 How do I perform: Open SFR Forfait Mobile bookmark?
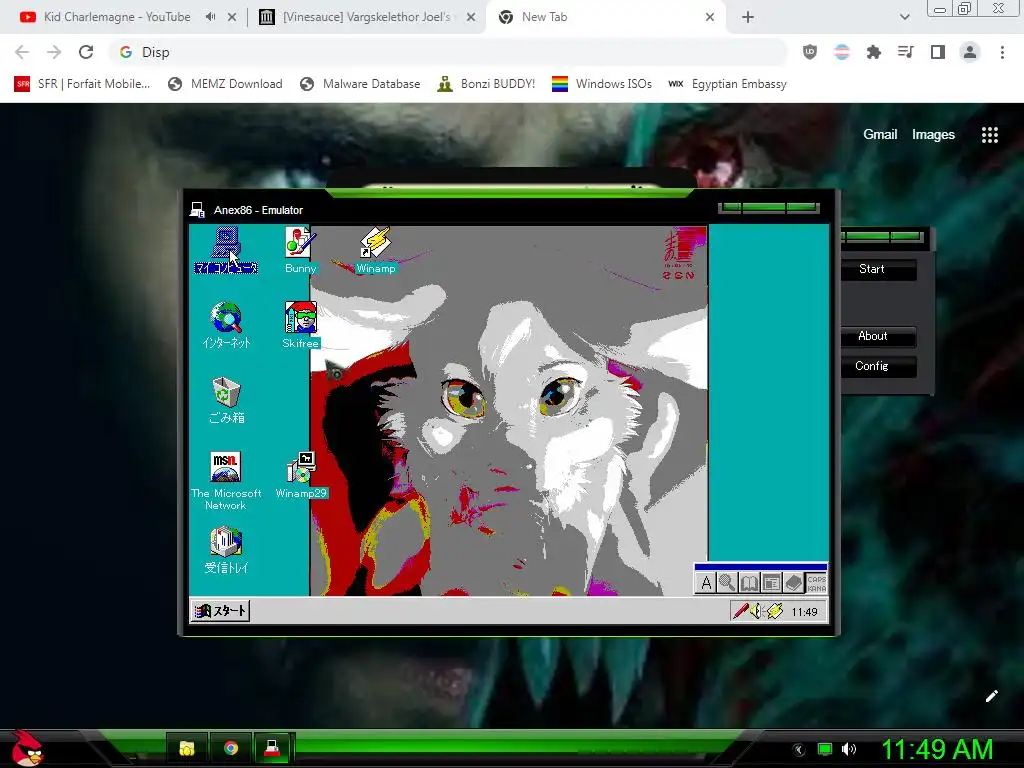[82, 84]
